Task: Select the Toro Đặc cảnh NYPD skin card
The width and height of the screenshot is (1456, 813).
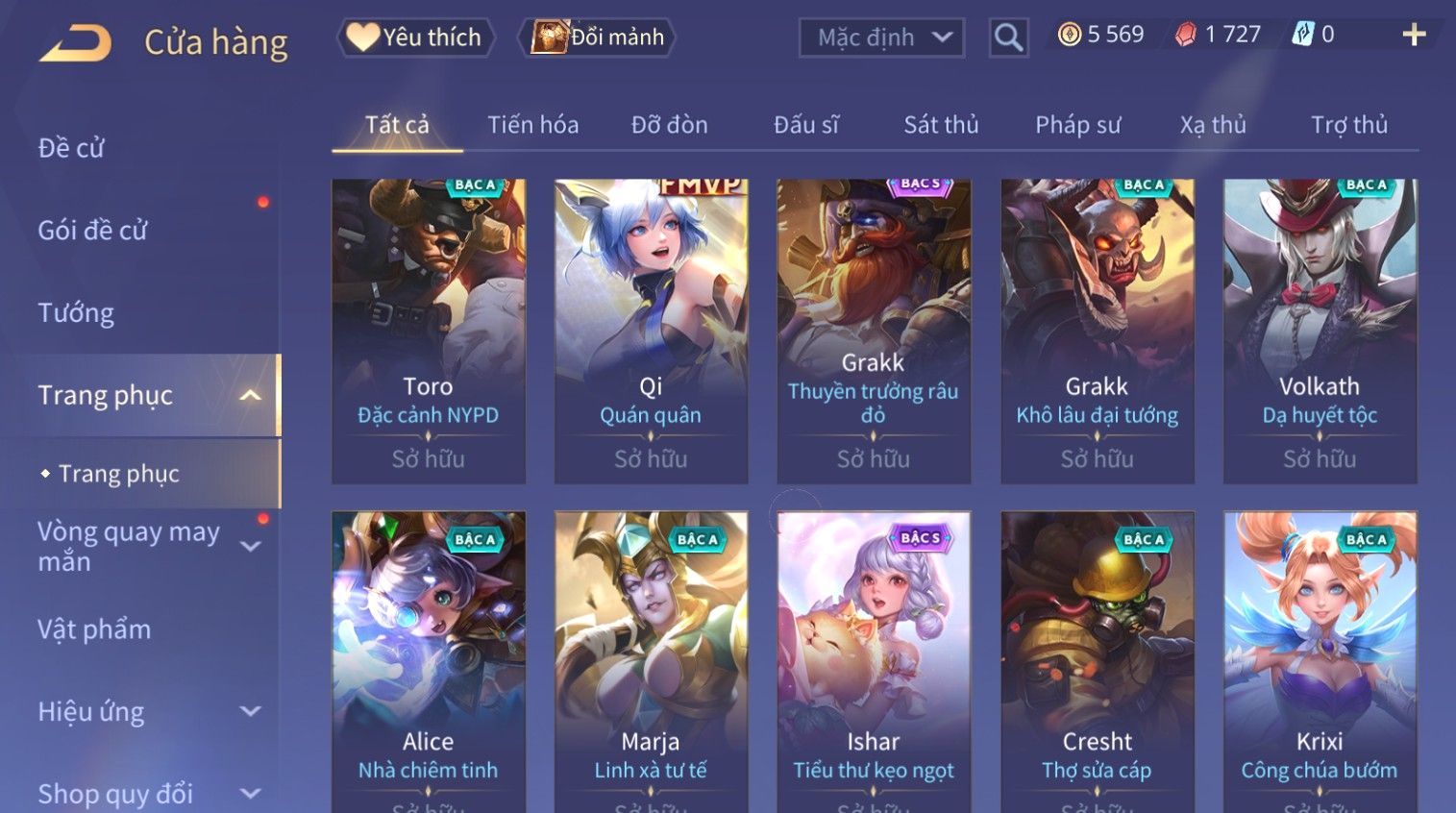Action: pyautogui.click(x=429, y=332)
